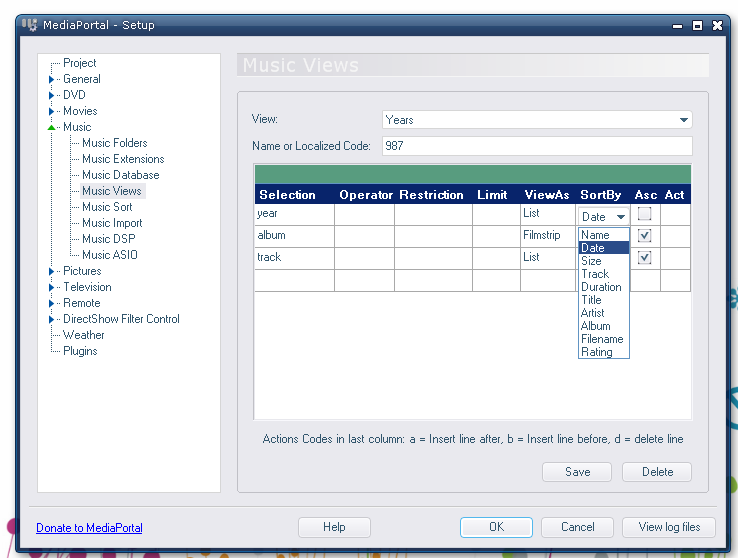
Task: Click the Cancel button
Action: click(x=577, y=527)
